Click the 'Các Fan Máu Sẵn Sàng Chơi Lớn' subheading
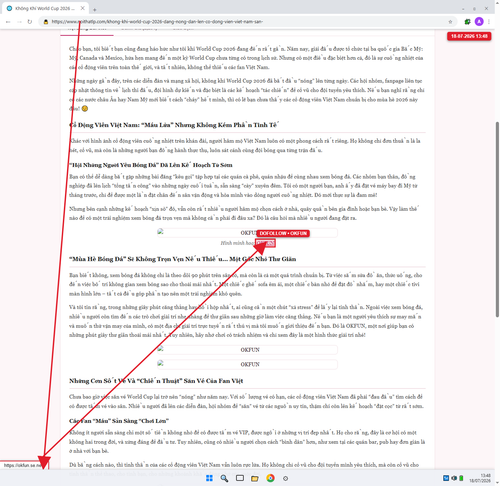500x486 pixels. [x=119, y=421]
